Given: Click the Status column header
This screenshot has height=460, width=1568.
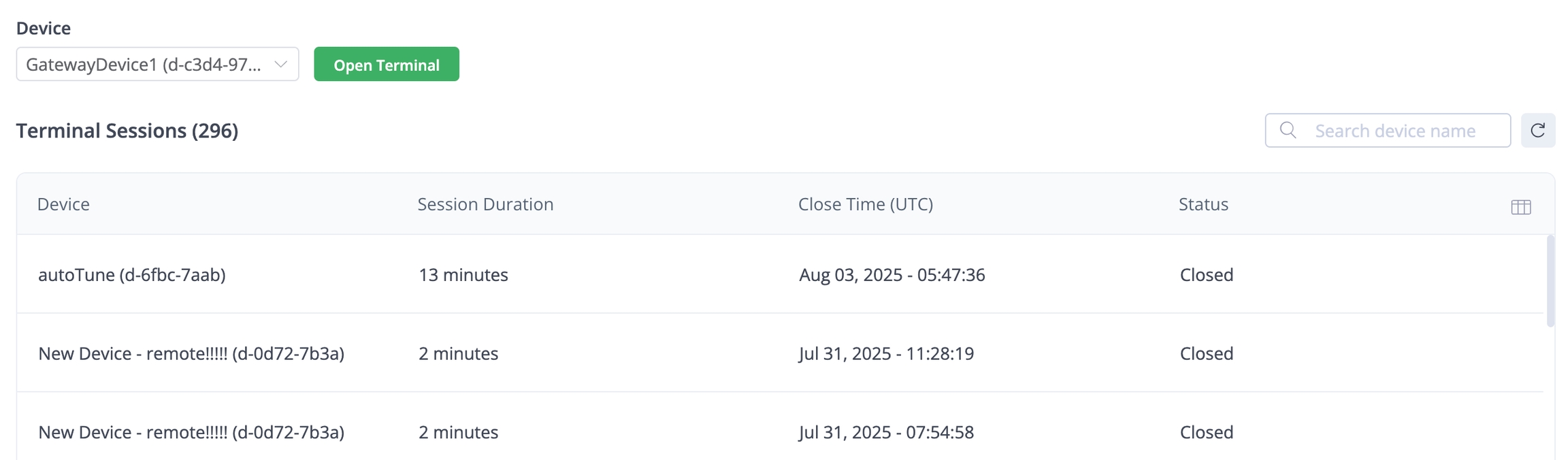Looking at the screenshot, I should pos(1203,204).
